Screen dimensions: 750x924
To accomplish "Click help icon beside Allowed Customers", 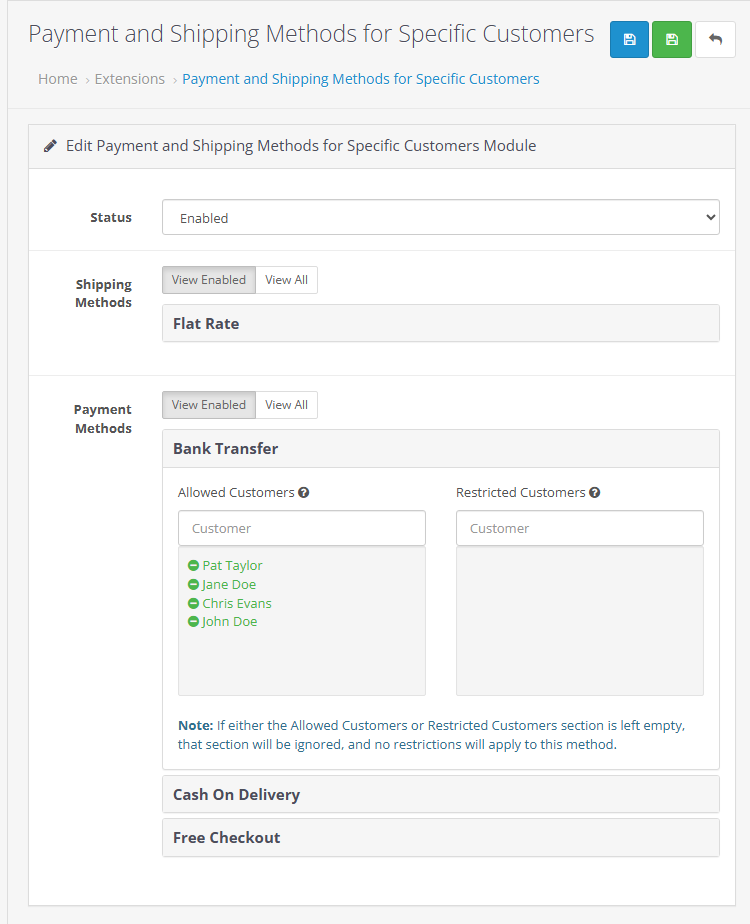I will pos(304,493).
